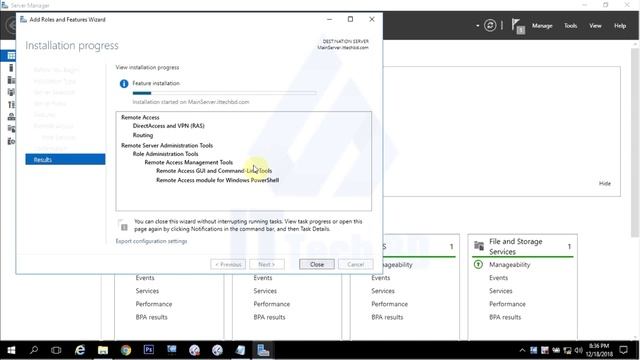Screen dimensions: 640x360
Task: Open BPA results under File and Storage Services
Action: [x=505, y=317]
